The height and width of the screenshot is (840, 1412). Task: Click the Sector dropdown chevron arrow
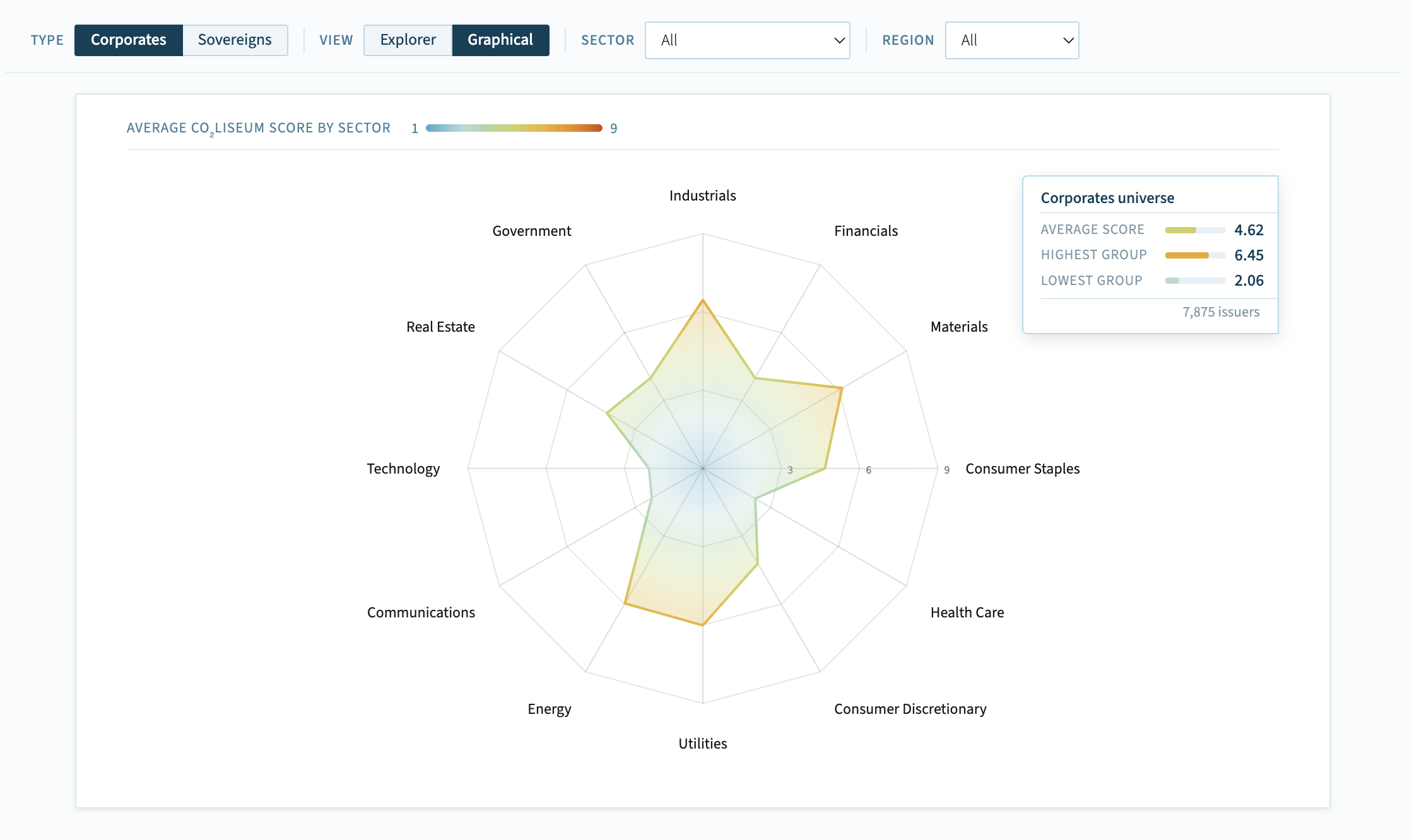point(839,40)
